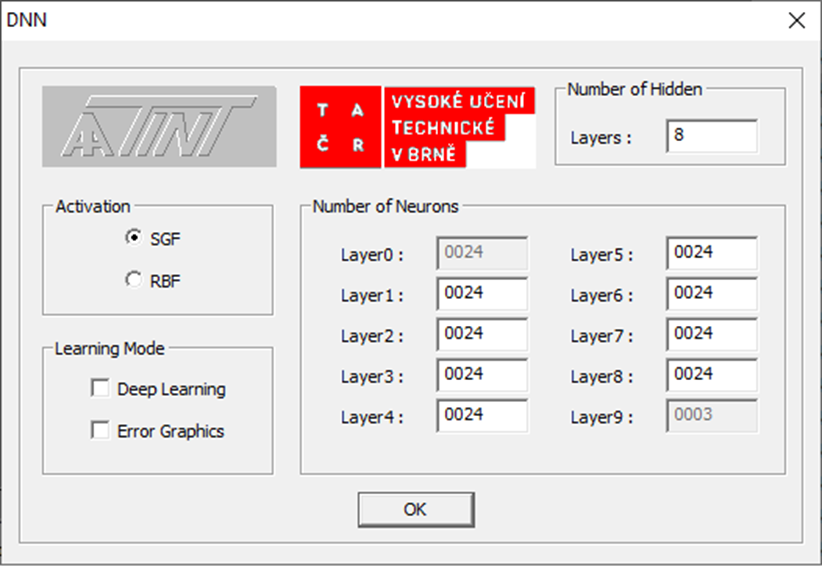The height and width of the screenshot is (567, 822).
Task: Click the 'Layer7 :' label
Action: (602, 336)
